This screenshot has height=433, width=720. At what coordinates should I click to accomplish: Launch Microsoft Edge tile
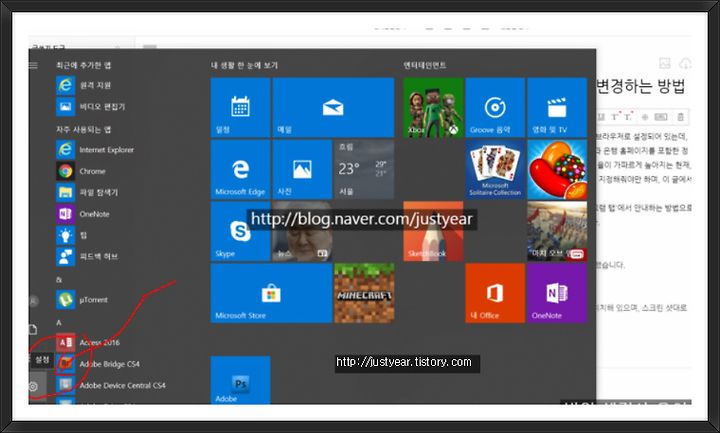240,169
